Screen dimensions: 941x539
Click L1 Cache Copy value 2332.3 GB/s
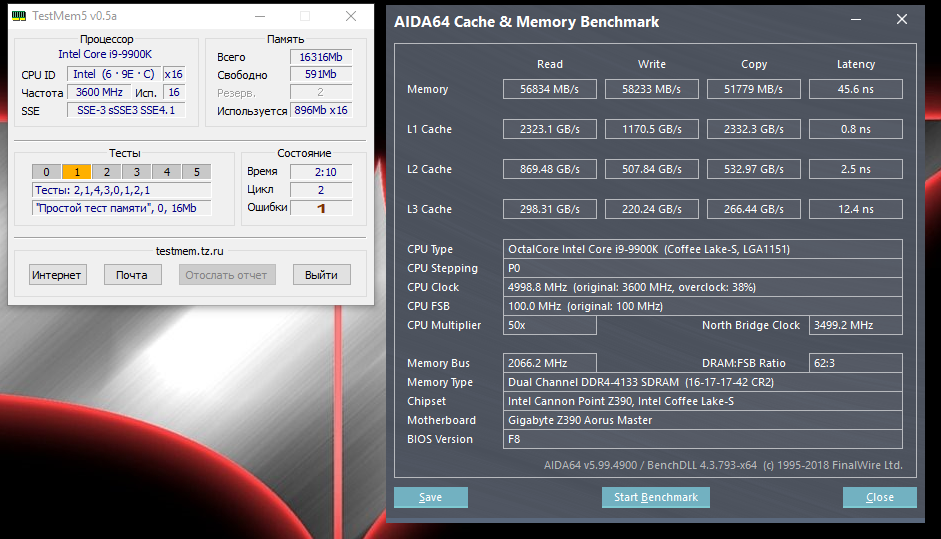click(754, 129)
